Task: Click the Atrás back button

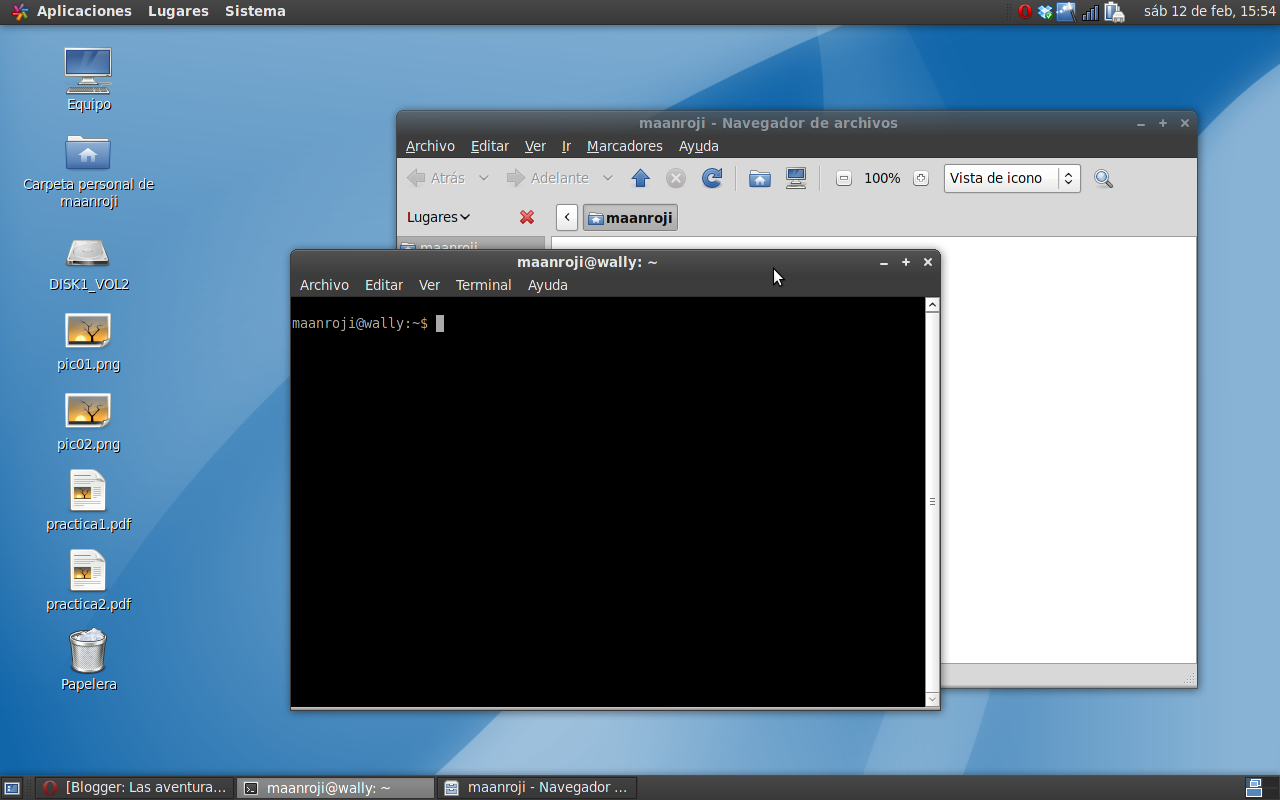Action: [436, 178]
